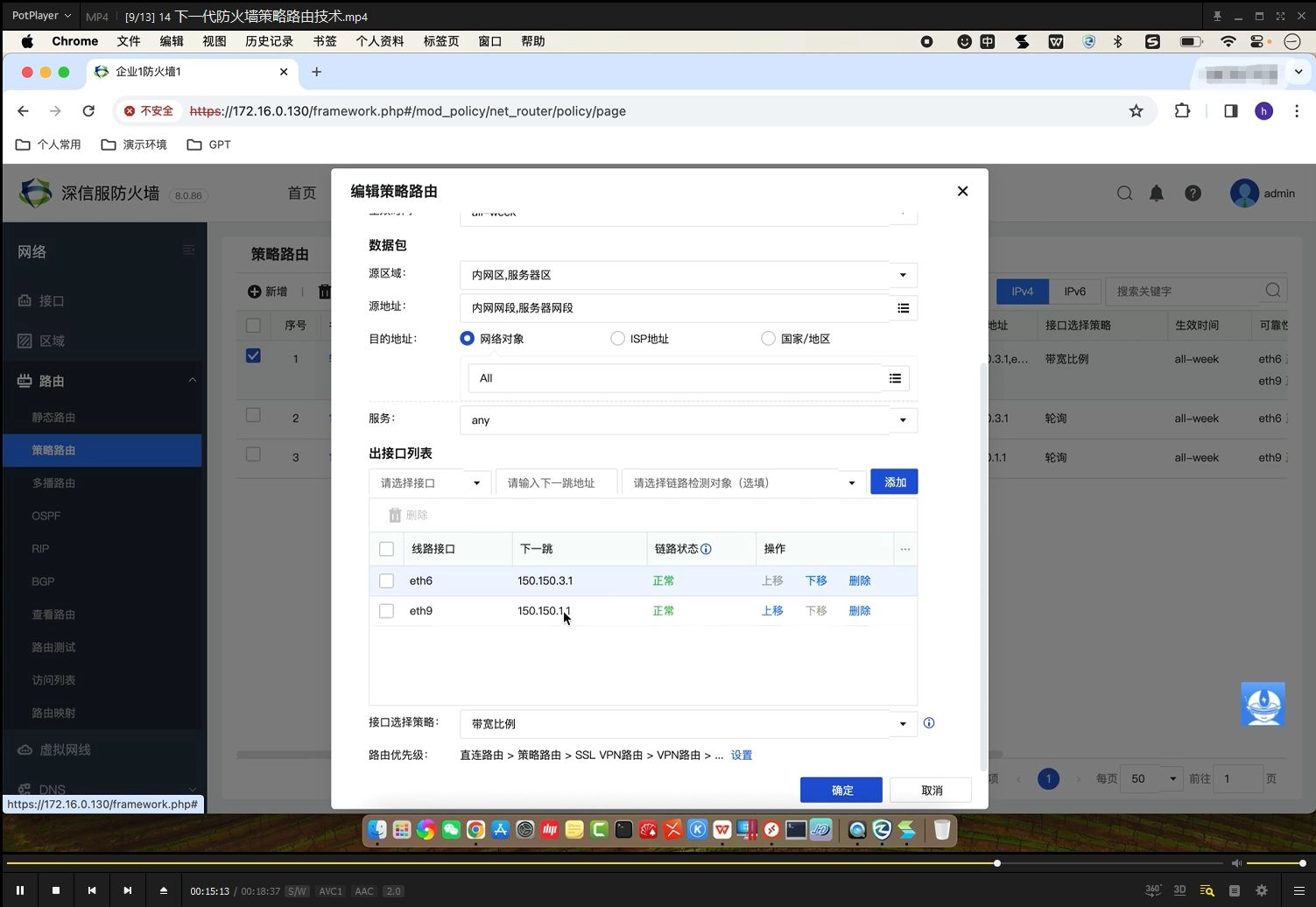Click the trash delete icon above interface list
Image resolution: width=1316 pixels, height=907 pixels.
click(x=395, y=515)
